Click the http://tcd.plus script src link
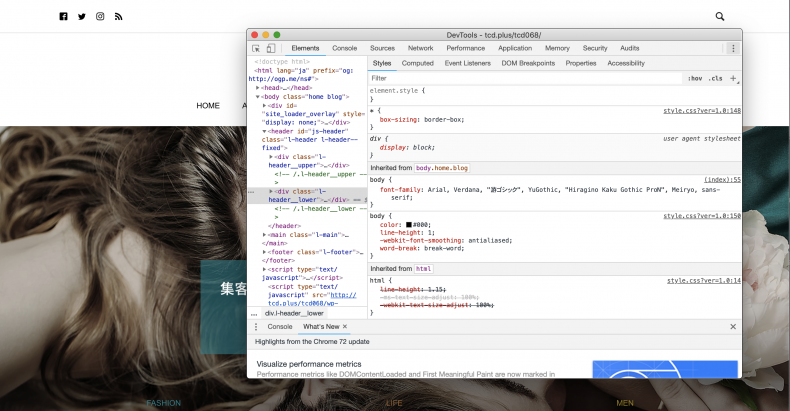The image size is (790, 411). pyautogui.click(x=312, y=299)
